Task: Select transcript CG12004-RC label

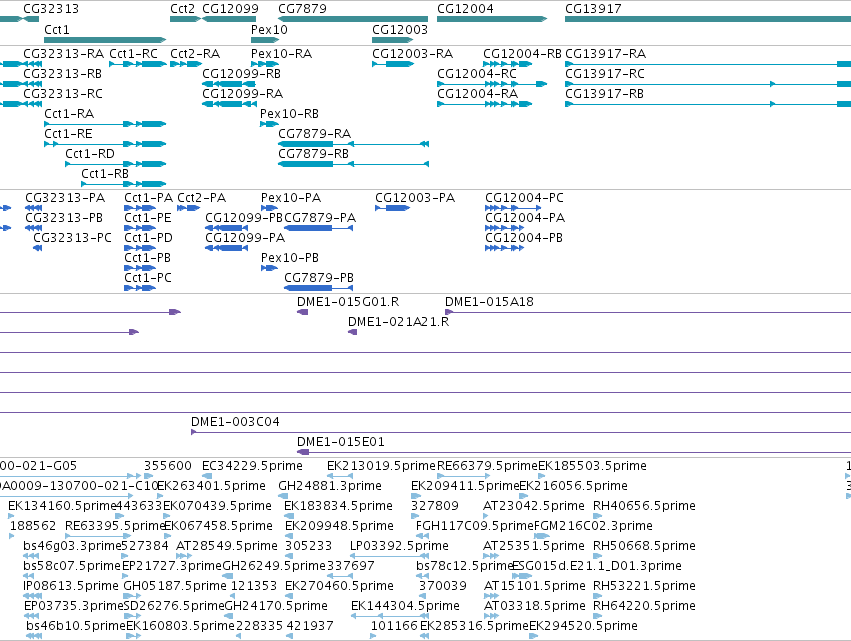Action: point(477,73)
